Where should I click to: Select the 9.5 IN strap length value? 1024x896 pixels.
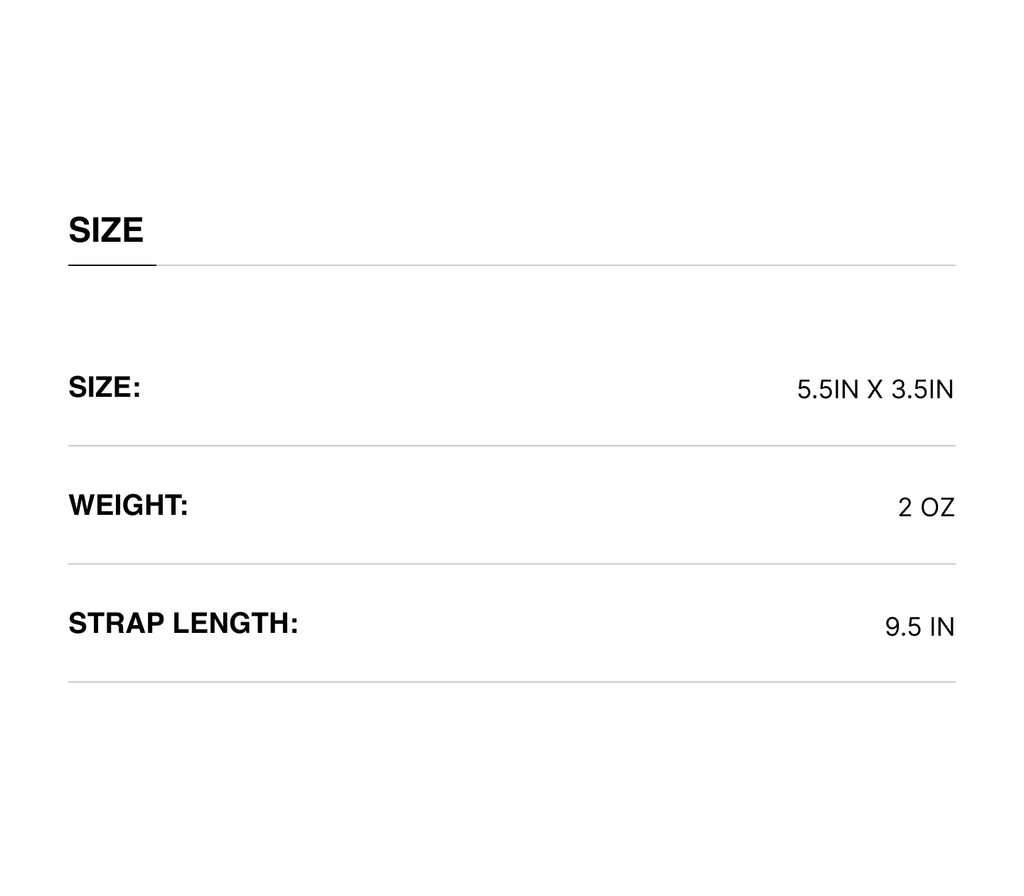[919, 628]
